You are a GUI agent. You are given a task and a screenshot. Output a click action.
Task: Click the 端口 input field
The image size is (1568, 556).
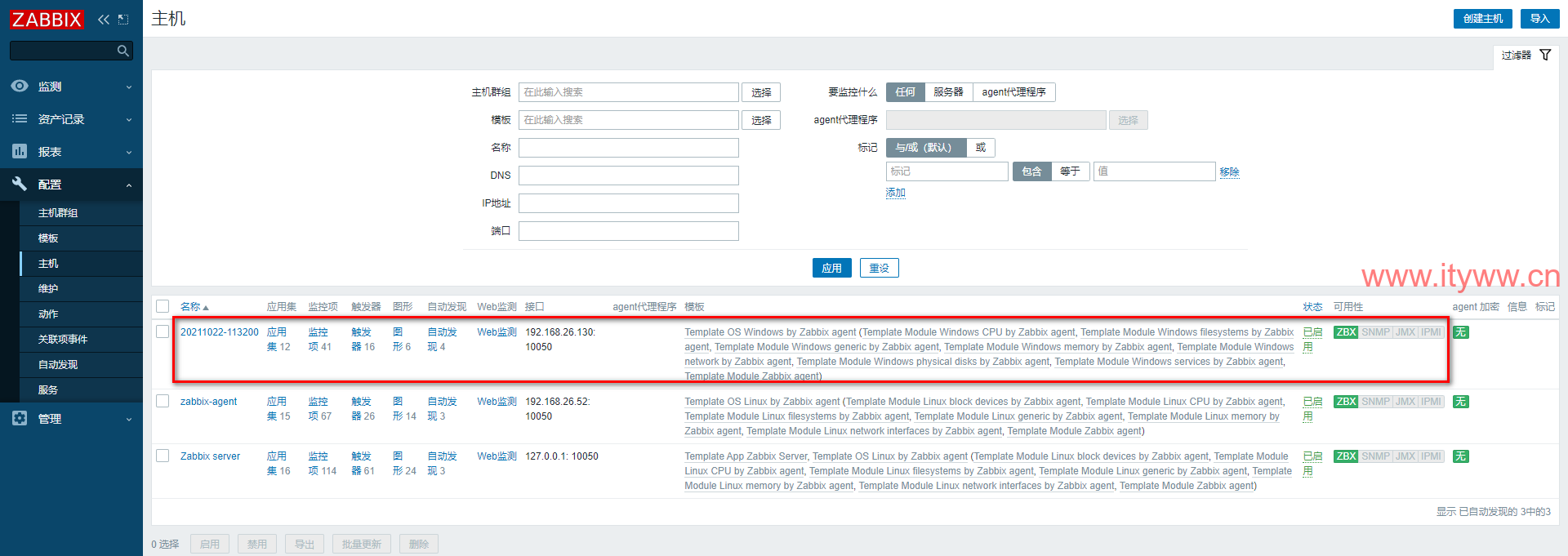tap(629, 231)
